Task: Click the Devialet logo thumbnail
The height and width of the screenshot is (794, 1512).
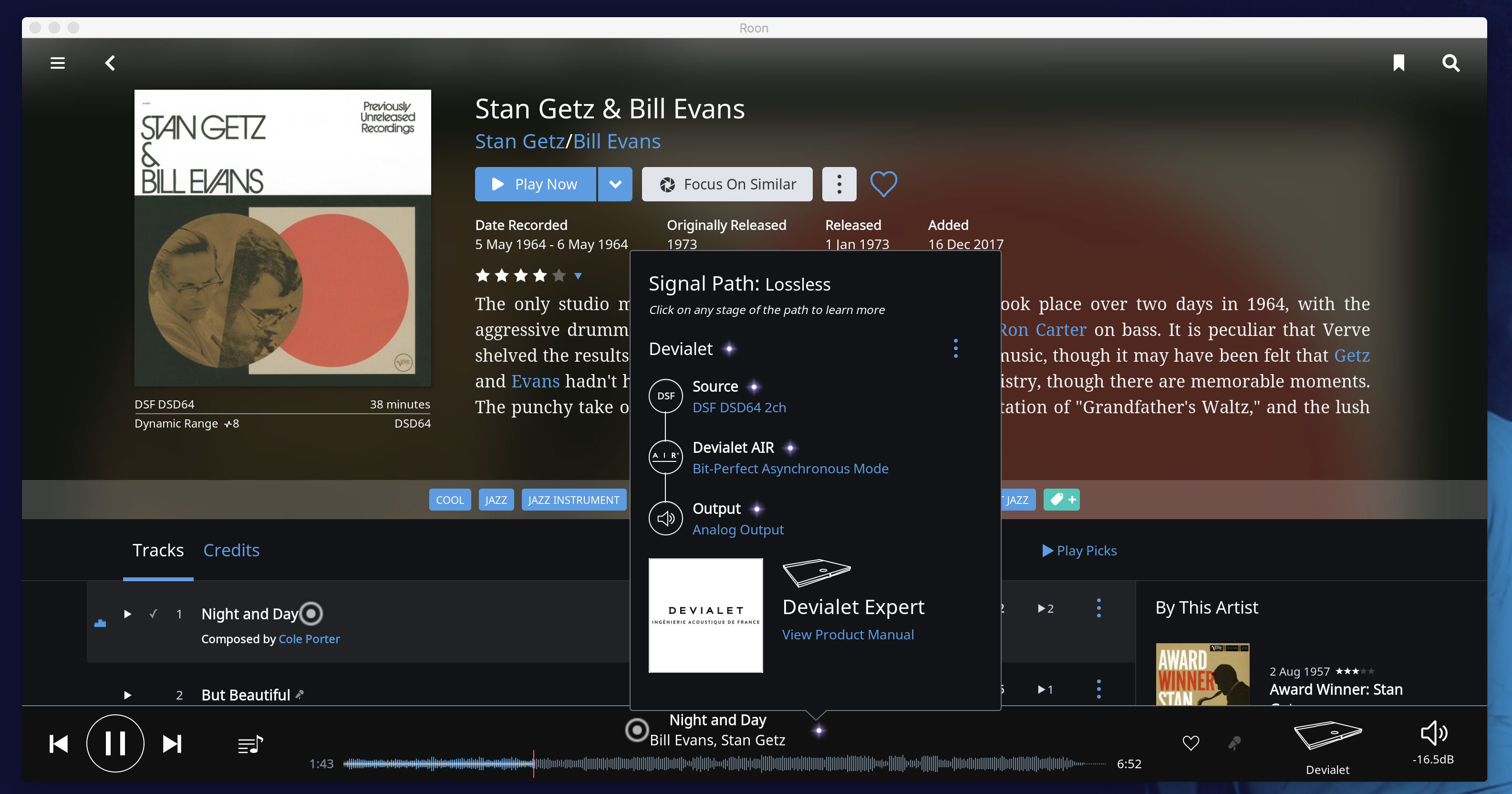Action: [705, 616]
